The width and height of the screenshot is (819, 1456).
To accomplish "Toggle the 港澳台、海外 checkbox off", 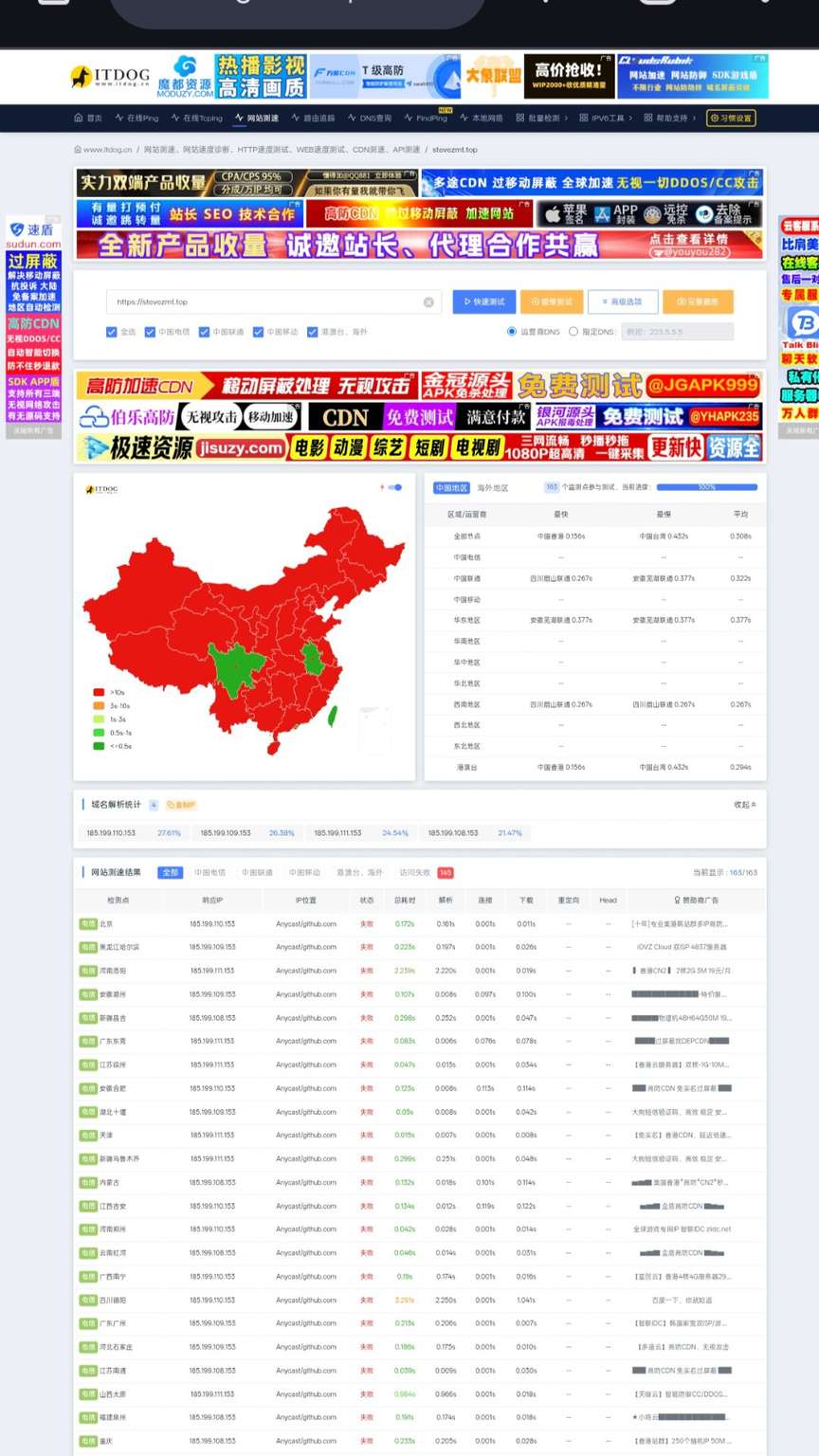I will pyautogui.click(x=313, y=332).
